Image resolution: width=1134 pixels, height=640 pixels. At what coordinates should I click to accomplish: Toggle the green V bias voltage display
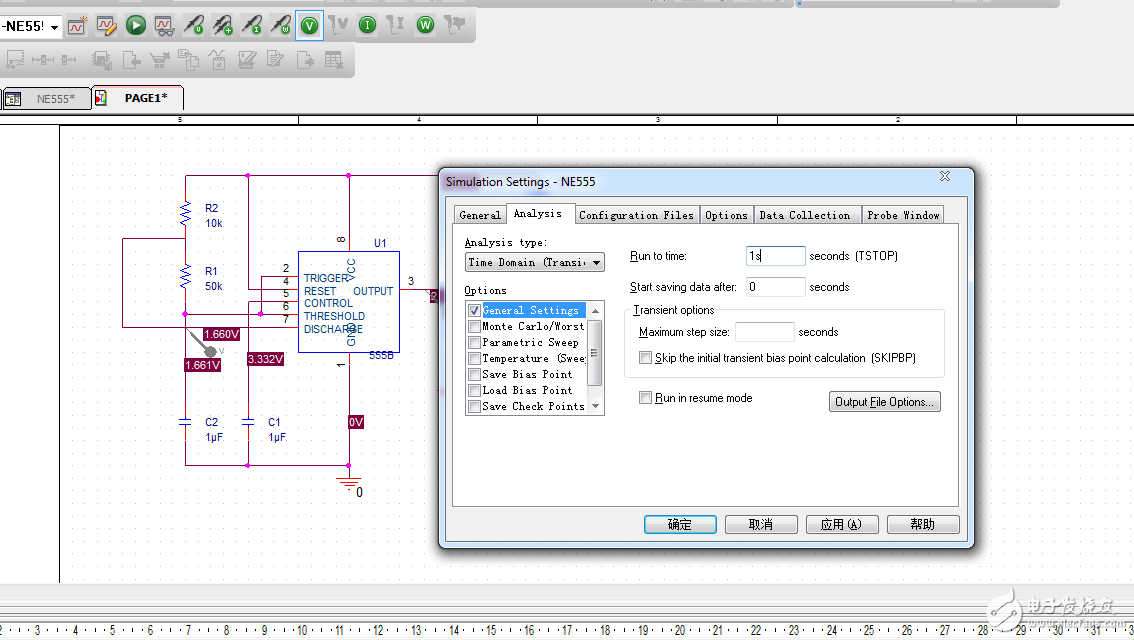pyautogui.click(x=309, y=26)
